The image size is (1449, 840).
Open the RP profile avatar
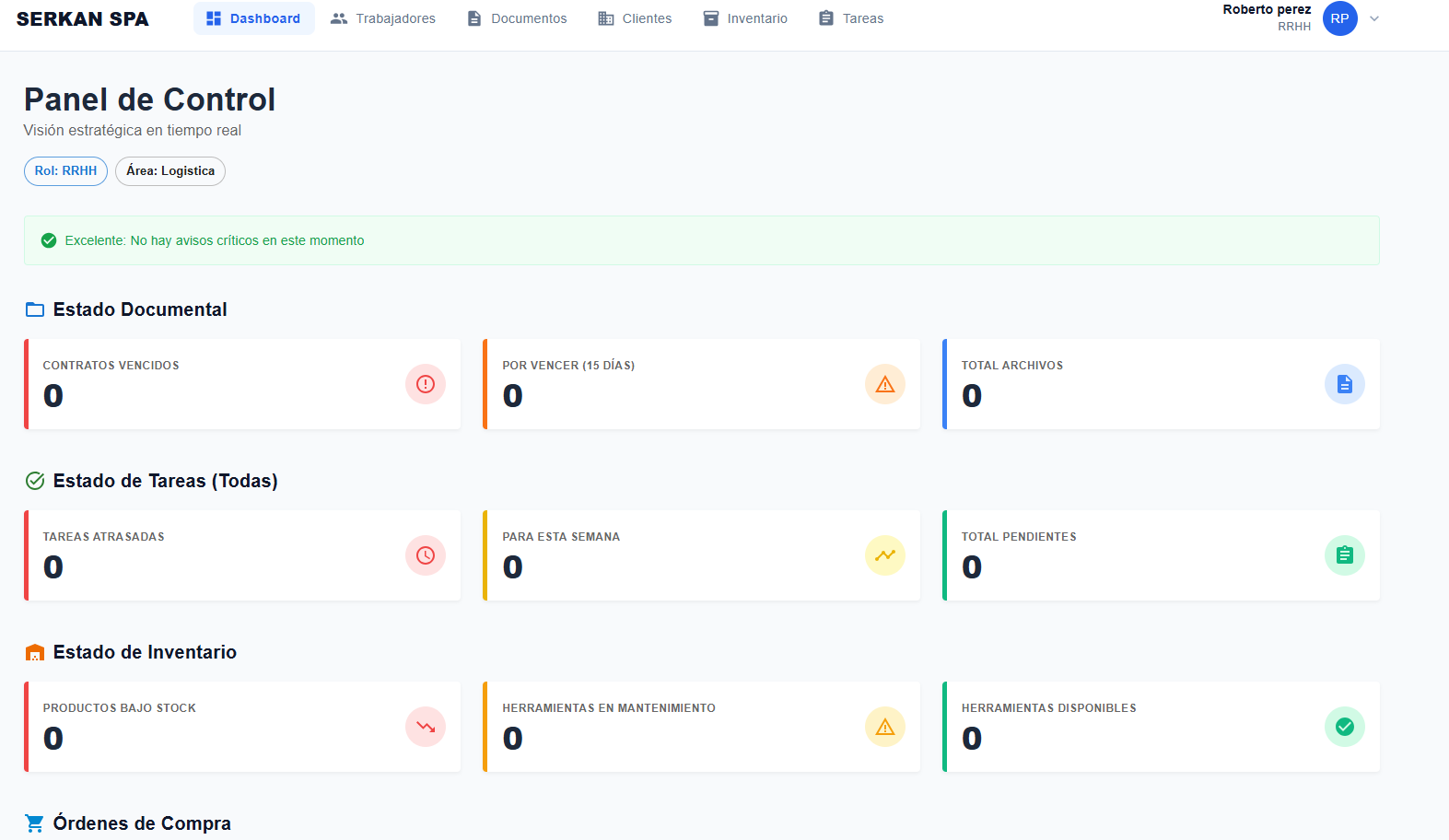[x=1339, y=18]
